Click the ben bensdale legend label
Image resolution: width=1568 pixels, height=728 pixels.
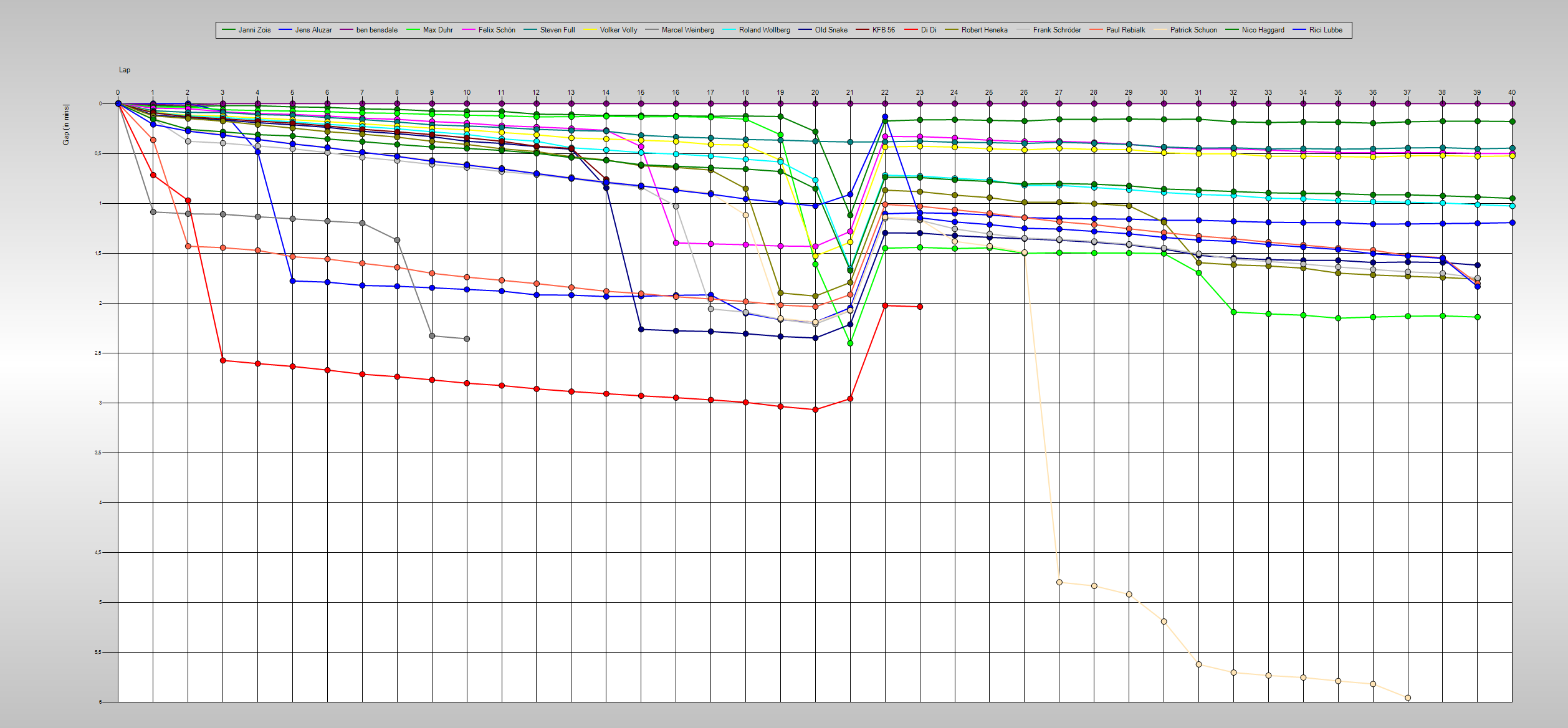376,30
